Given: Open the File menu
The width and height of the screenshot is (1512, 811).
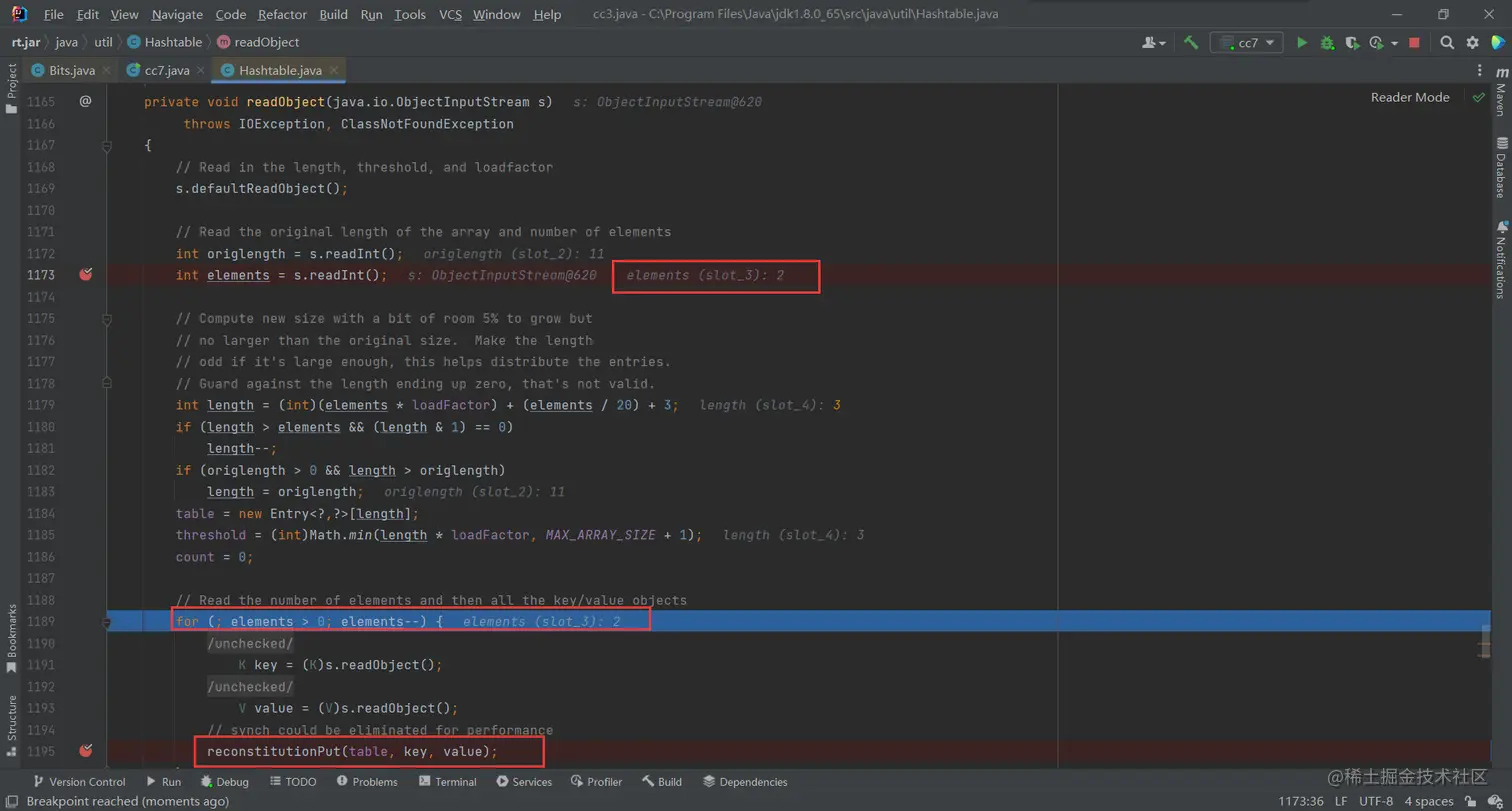Looking at the screenshot, I should (54, 15).
